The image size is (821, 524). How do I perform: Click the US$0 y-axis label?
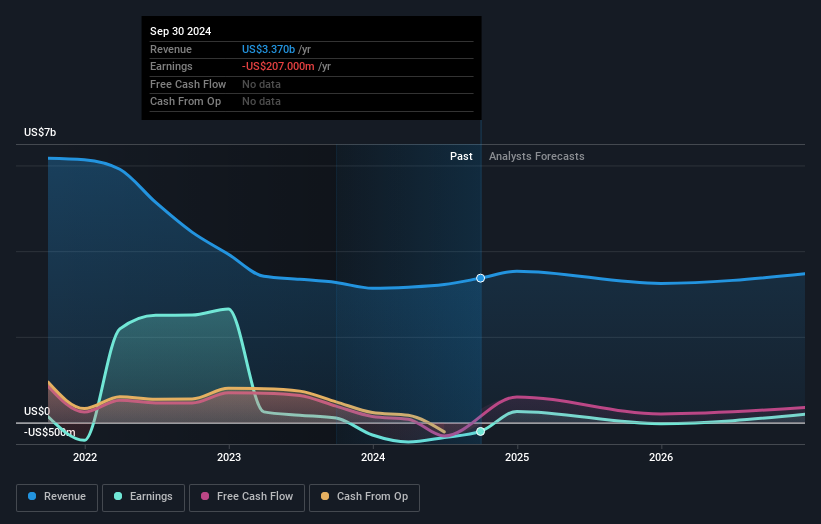coord(37,411)
